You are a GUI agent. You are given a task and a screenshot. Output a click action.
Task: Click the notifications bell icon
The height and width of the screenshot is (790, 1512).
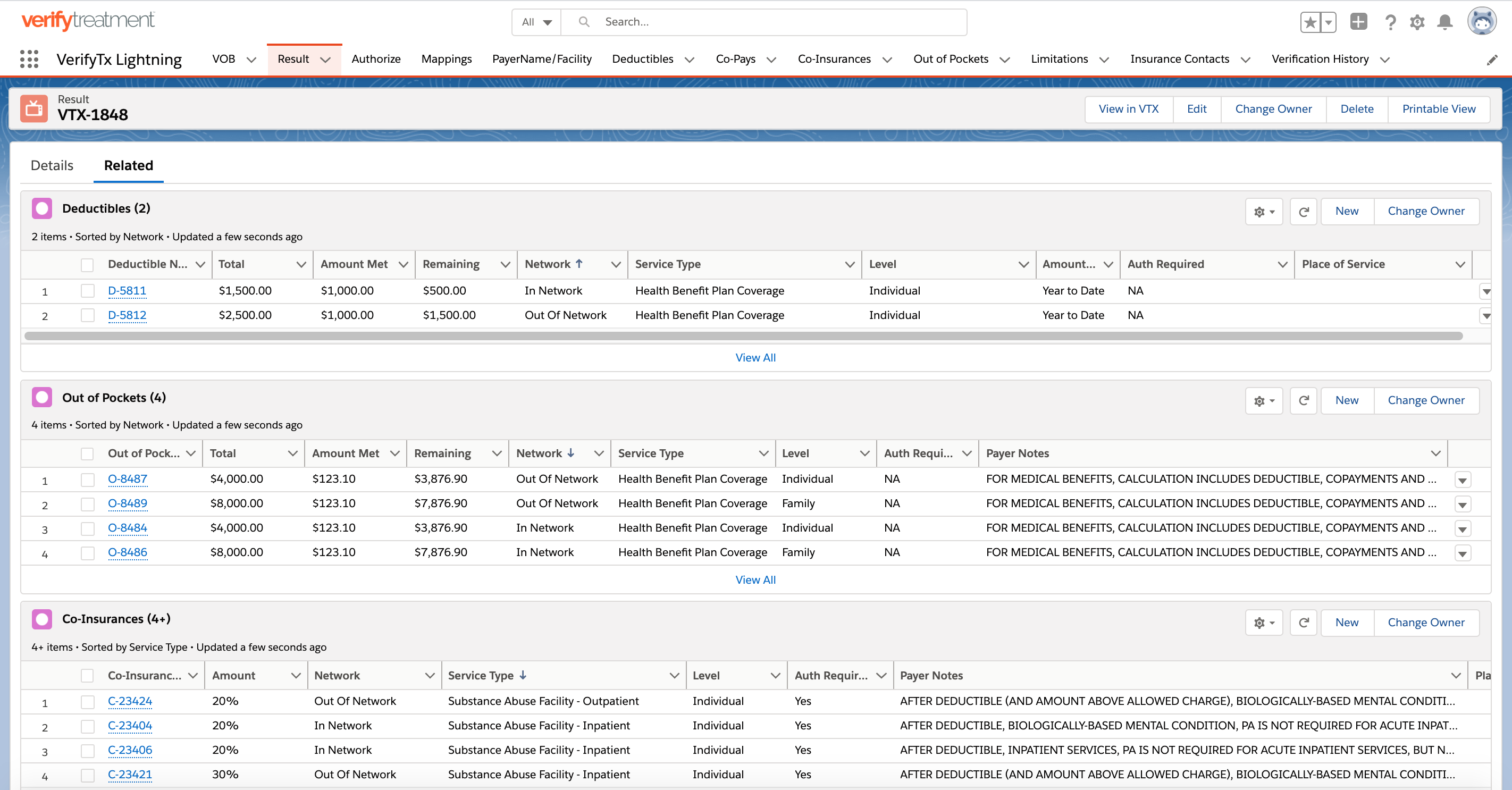1444,22
